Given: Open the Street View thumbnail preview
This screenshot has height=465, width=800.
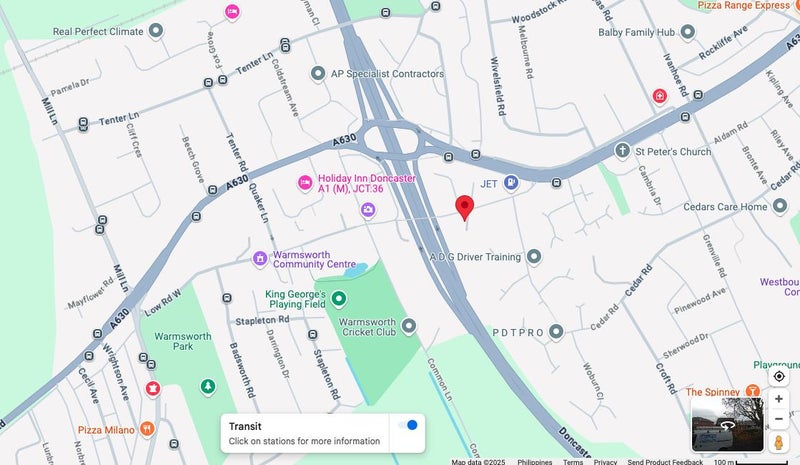Looking at the screenshot, I should point(728,425).
